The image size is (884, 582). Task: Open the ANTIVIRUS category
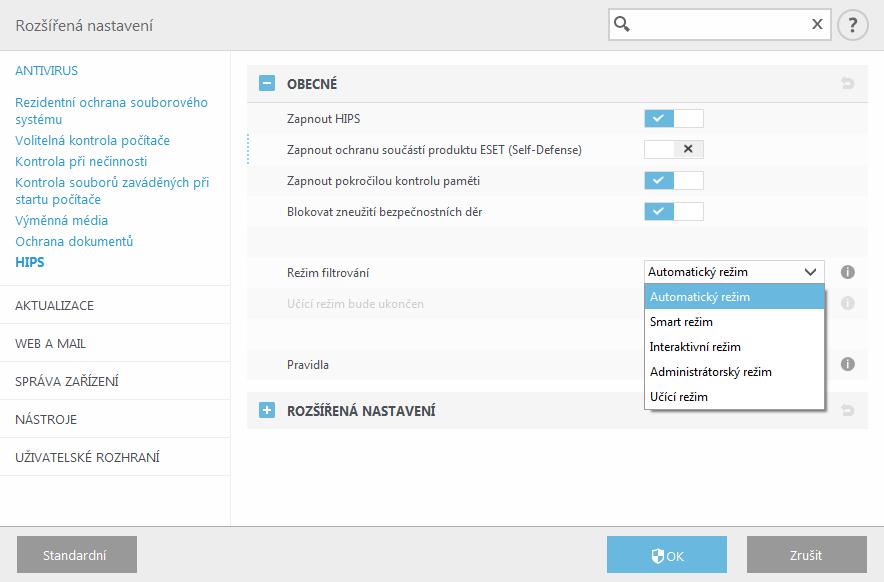tap(47, 70)
